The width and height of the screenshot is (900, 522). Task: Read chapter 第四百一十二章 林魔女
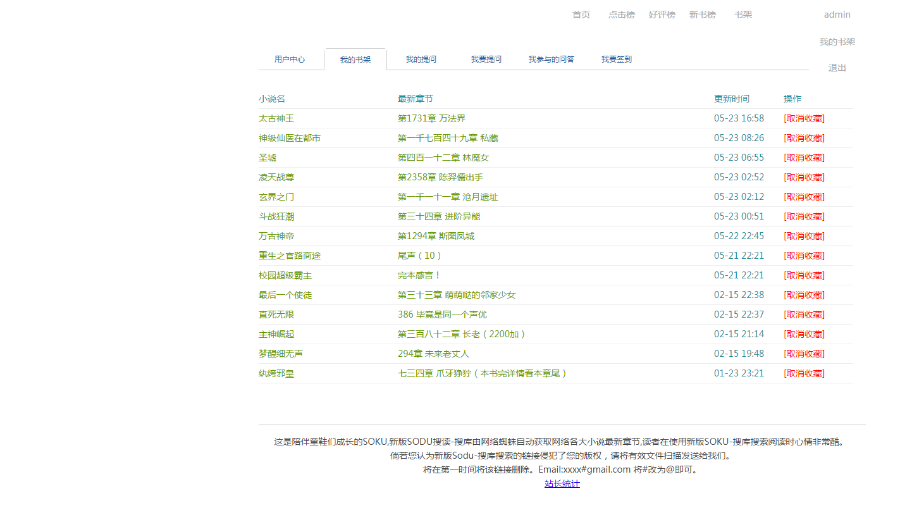[x=443, y=157]
